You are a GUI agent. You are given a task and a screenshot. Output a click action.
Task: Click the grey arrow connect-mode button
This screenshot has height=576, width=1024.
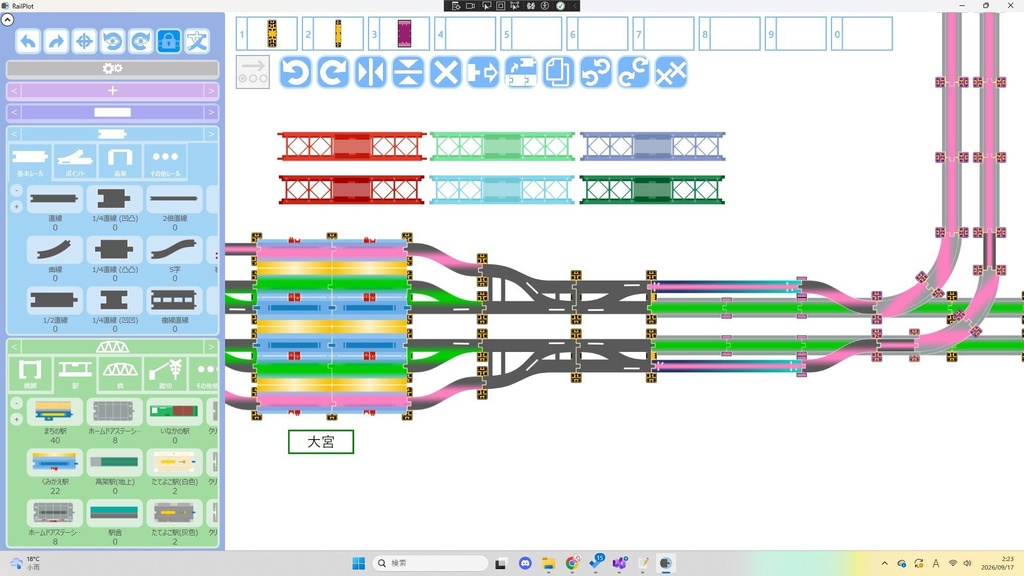(x=253, y=72)
